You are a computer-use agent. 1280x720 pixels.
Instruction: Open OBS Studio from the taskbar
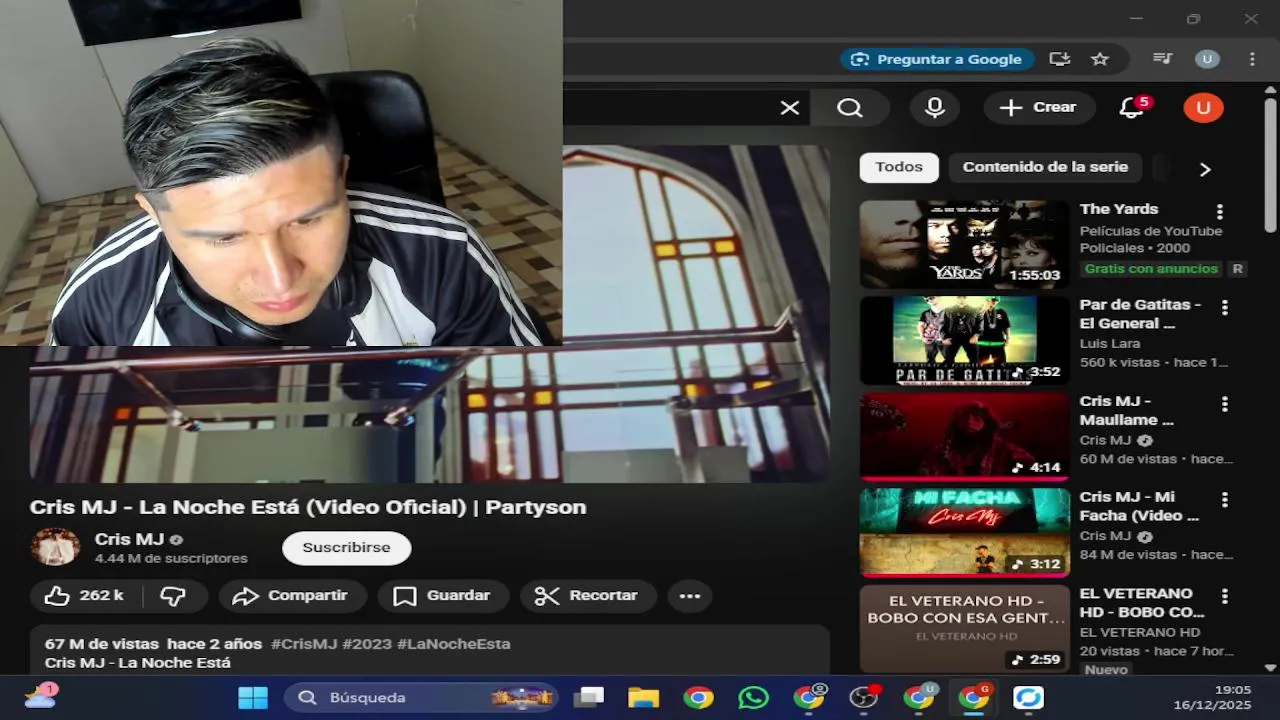(864, 698)
